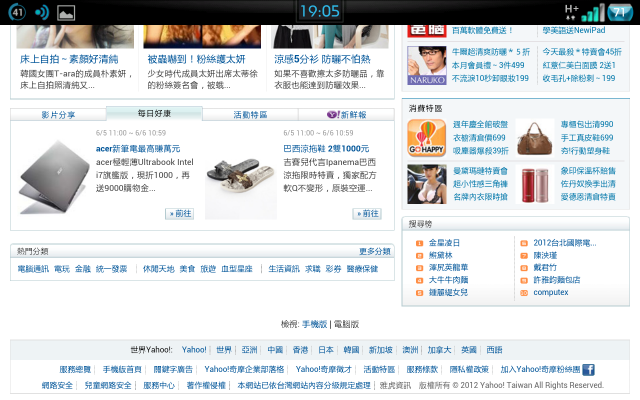Image resolution: width=640 pixels, height=400 pixels.
Task: Open 2012台北國際電... trending link
Action: pos(565,243)
